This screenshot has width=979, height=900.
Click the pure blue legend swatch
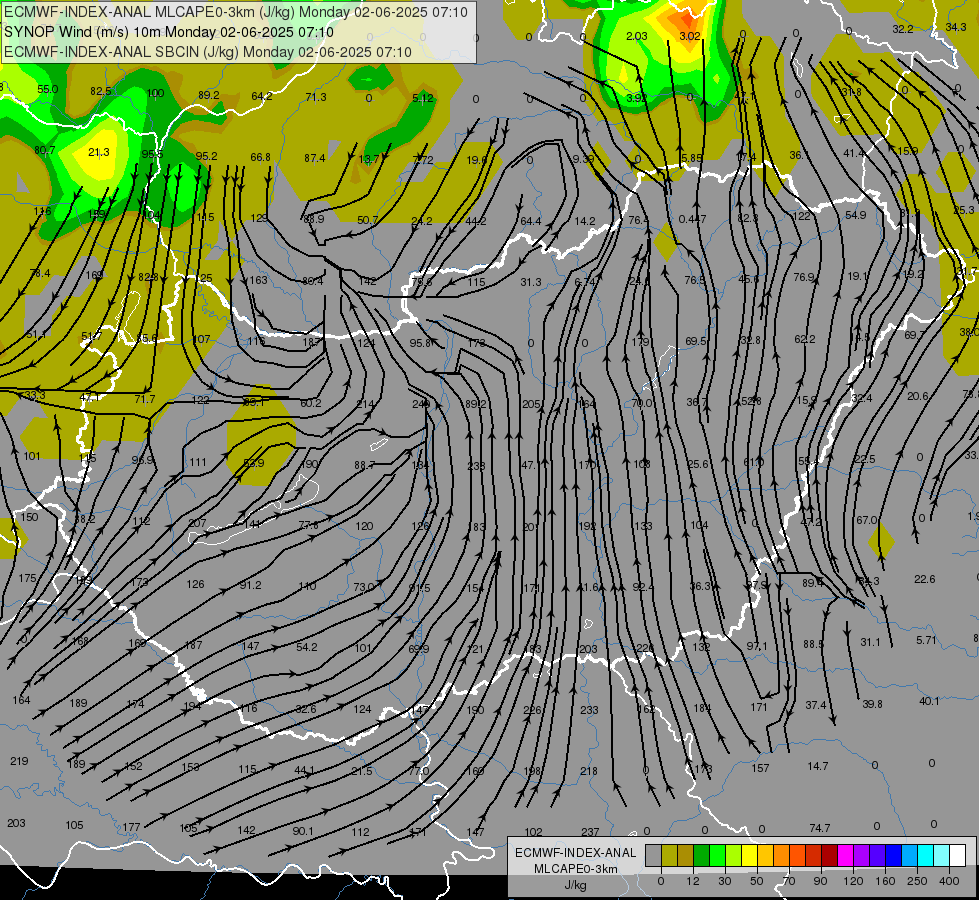point(893,855)
